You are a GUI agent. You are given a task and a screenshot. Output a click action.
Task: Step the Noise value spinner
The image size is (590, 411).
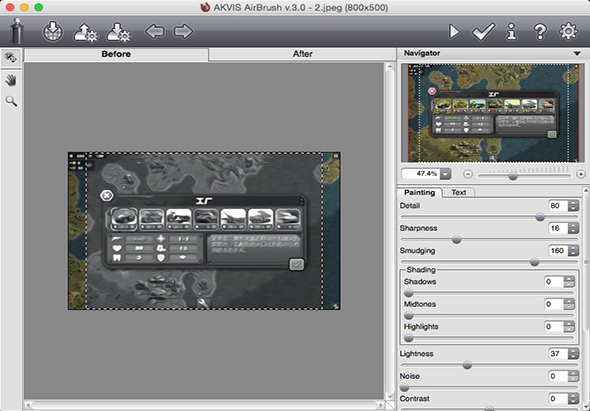click(573, 376)
